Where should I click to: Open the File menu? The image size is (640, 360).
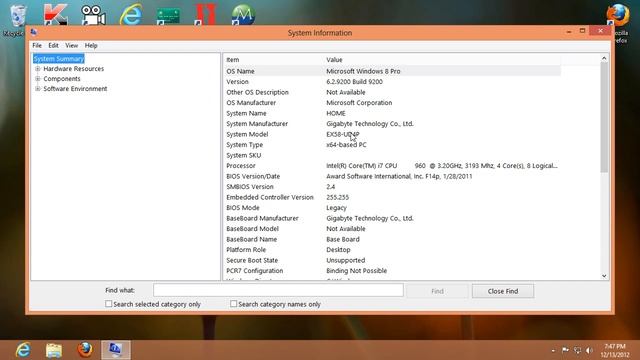(37, 45)
